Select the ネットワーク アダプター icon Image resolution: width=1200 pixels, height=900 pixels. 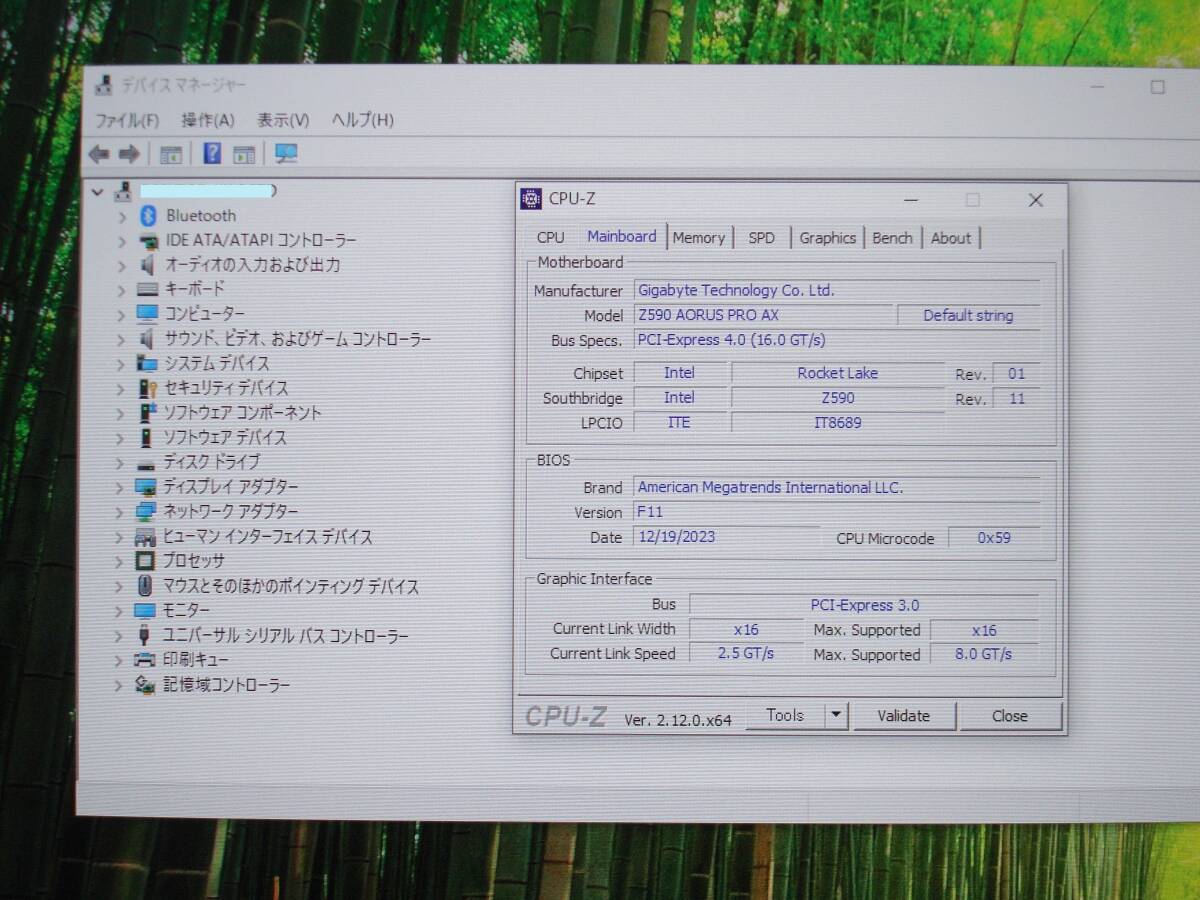[146, 512]
